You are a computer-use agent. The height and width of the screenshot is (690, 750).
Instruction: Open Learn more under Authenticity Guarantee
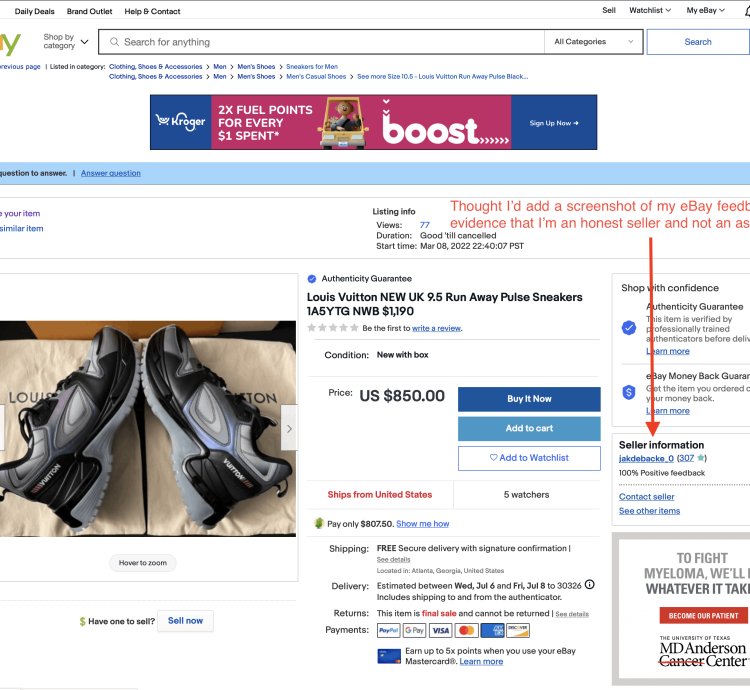[x=668, y=351]
